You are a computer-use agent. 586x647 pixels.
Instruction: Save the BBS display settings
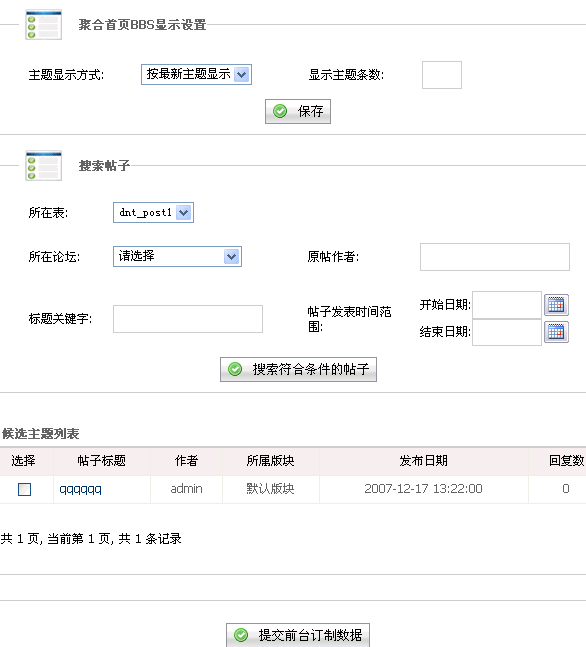[x=298, y=111]
